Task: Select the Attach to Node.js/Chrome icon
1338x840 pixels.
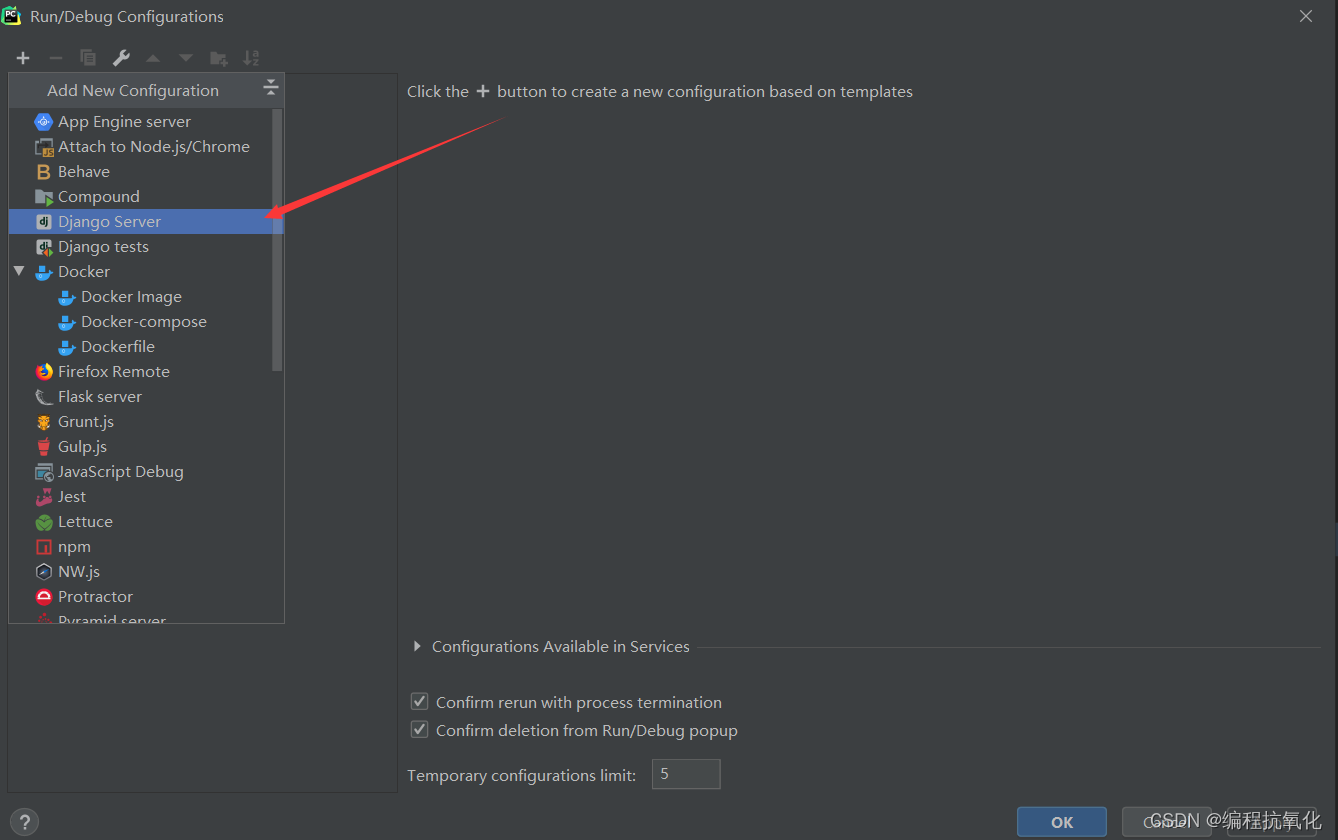Action: coord(44,147)
